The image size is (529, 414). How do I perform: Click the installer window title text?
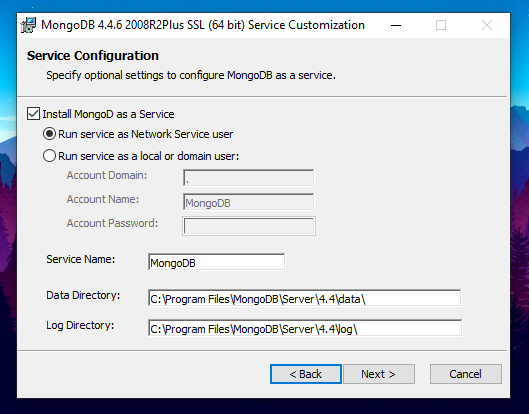(203, 25)
